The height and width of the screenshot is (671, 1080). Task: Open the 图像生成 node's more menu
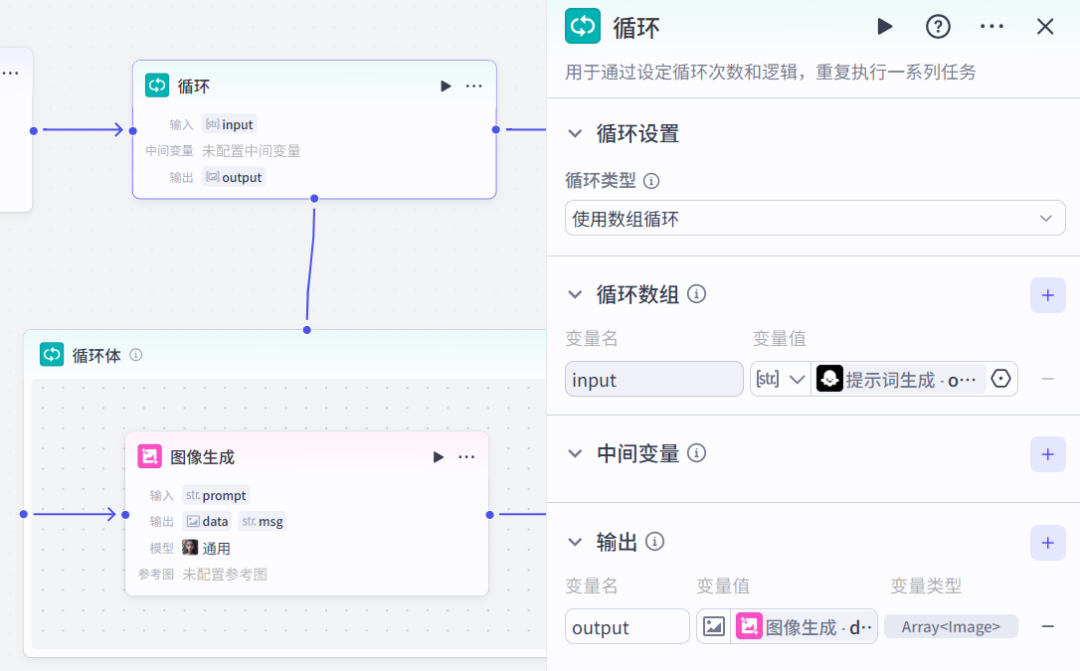[x=467, y=457]
